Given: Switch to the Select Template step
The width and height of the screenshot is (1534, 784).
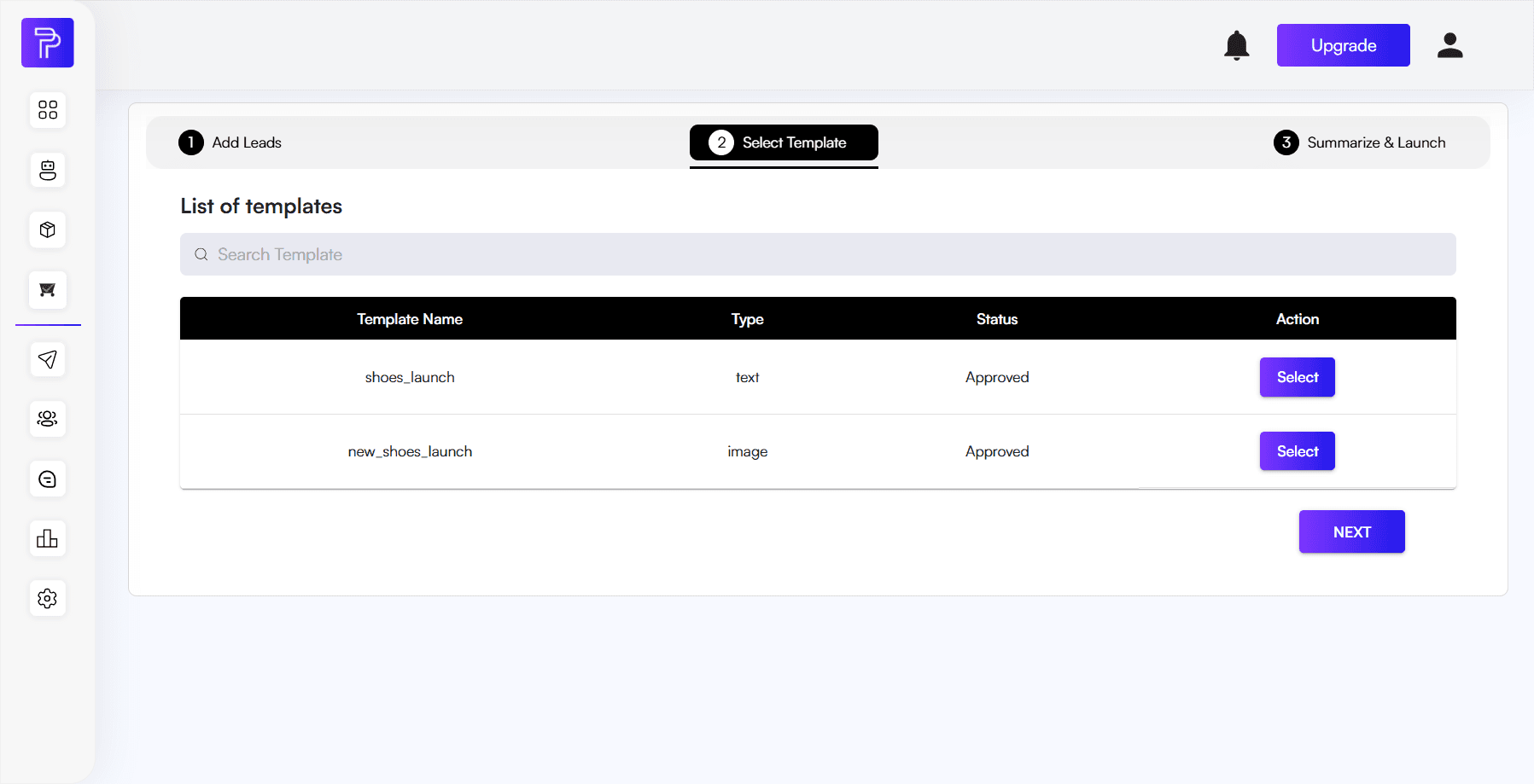Looking at the screenshot, I should [783, 142].
